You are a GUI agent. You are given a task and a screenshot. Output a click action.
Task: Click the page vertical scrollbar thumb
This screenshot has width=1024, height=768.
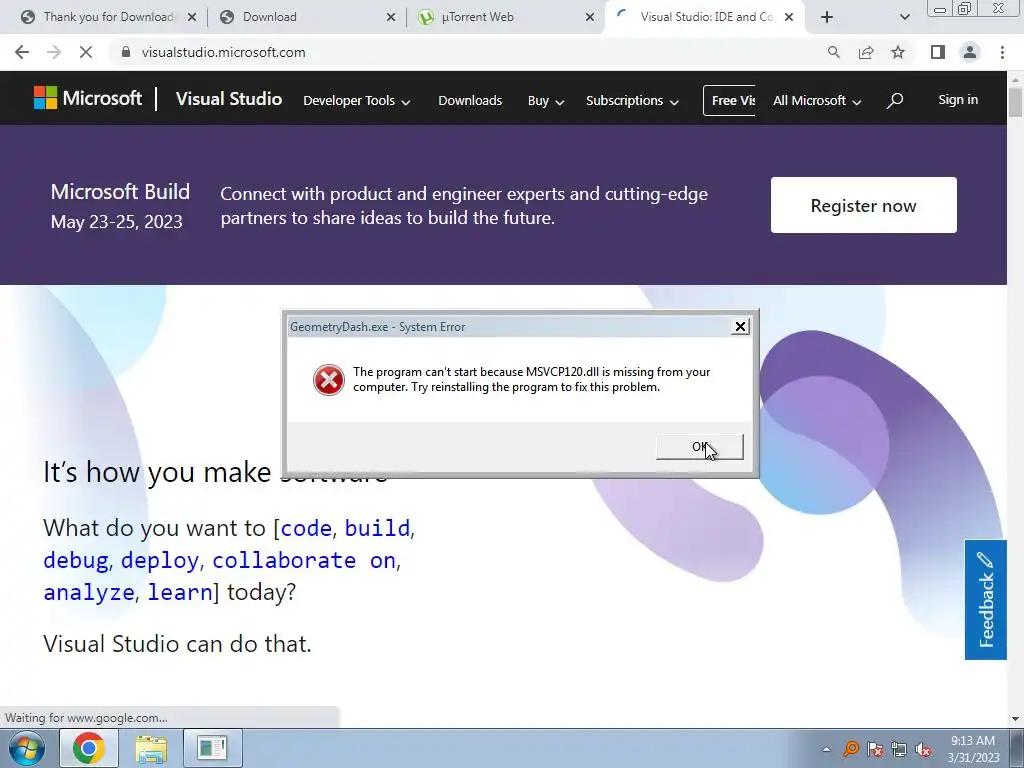[1015, 103]
